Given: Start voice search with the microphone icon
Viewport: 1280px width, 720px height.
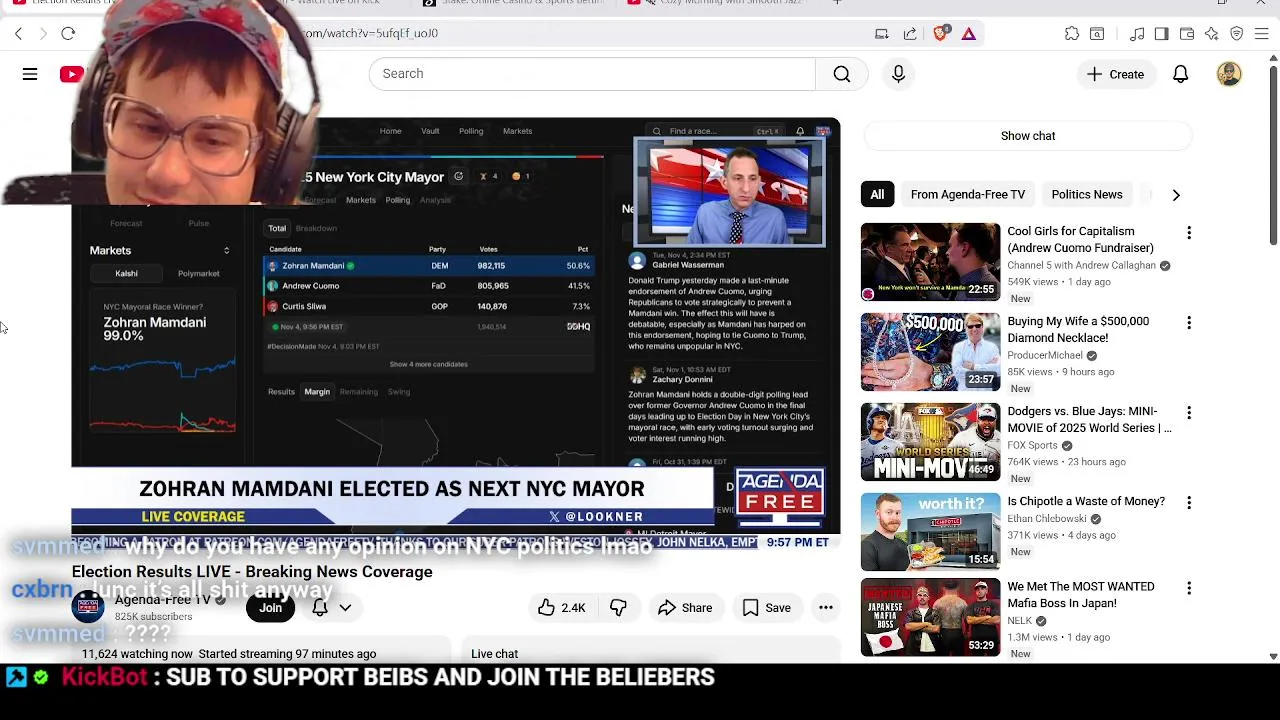Looking at the screenshot, I should pos(898,74).
